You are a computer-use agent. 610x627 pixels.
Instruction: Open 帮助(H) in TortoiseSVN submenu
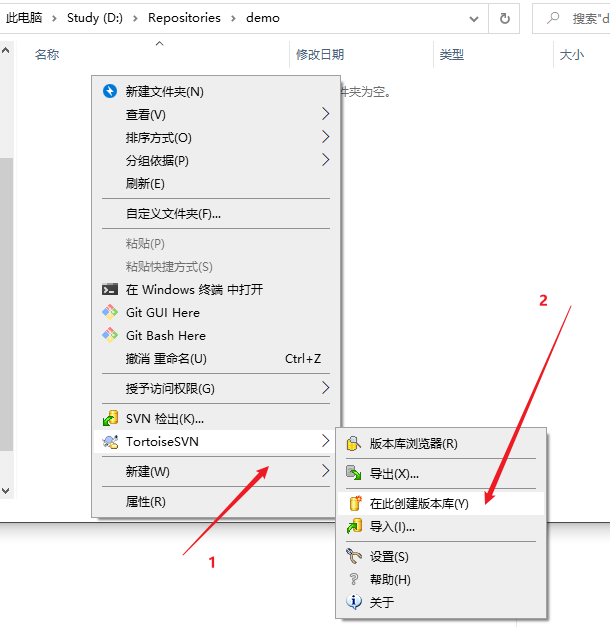(x=441, y=579)
